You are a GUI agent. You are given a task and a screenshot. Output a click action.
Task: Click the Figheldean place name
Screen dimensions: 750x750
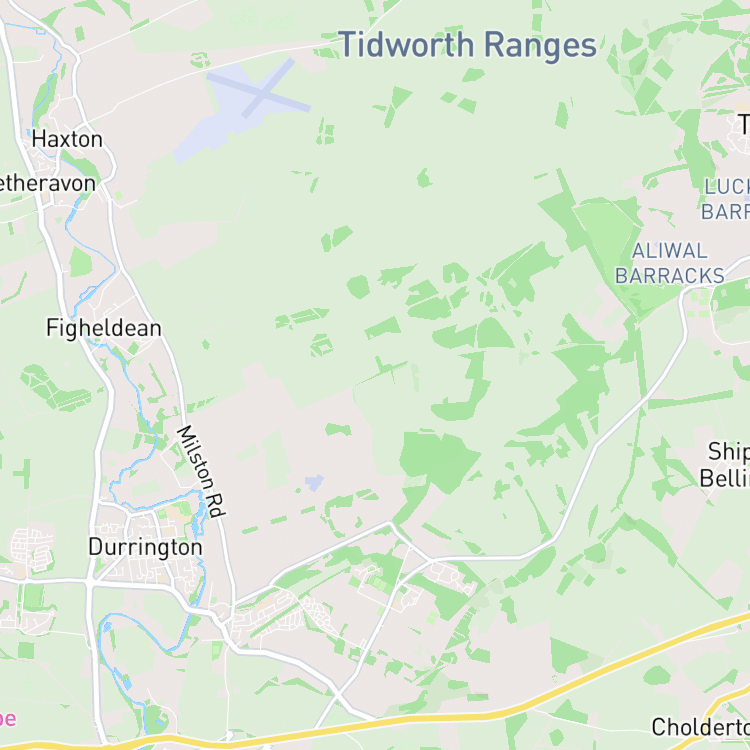click(104, 329)
